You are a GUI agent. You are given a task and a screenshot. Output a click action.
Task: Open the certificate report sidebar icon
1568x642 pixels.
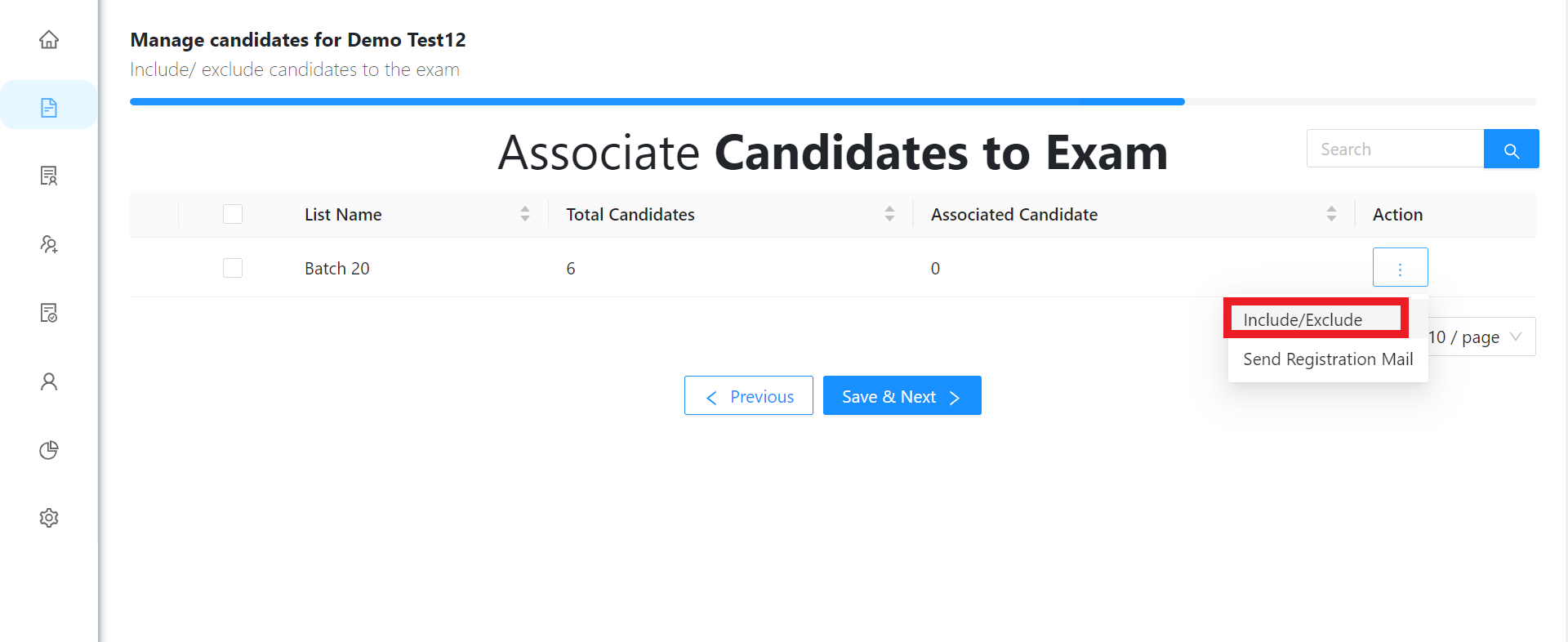click(49, 176)
